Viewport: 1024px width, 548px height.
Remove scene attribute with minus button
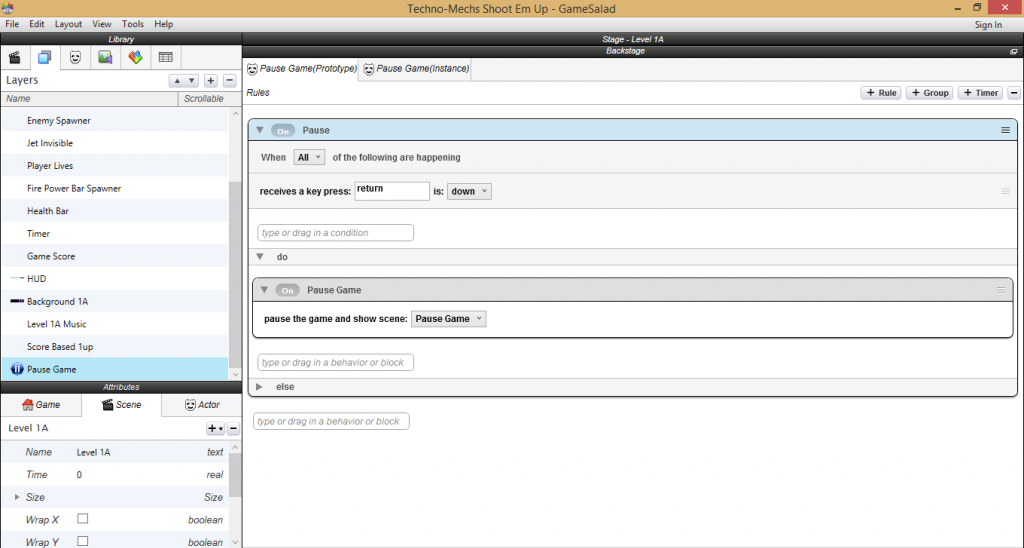pos(233,428)
